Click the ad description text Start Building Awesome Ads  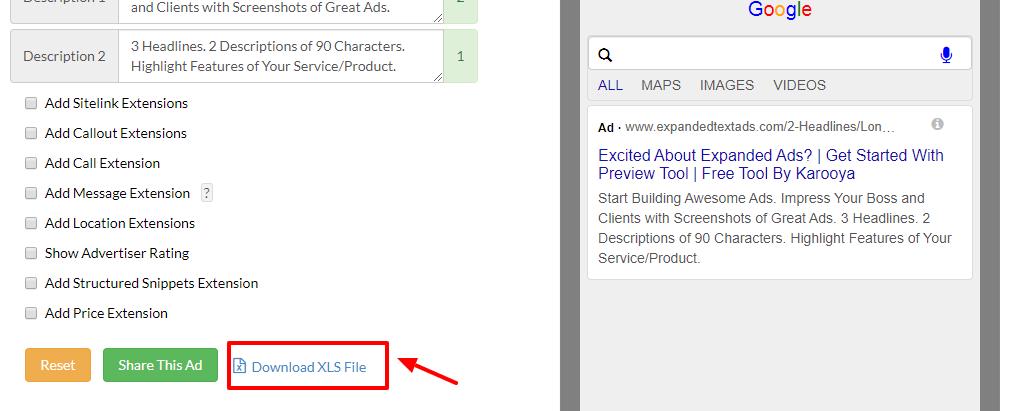[x=775, y=228]
